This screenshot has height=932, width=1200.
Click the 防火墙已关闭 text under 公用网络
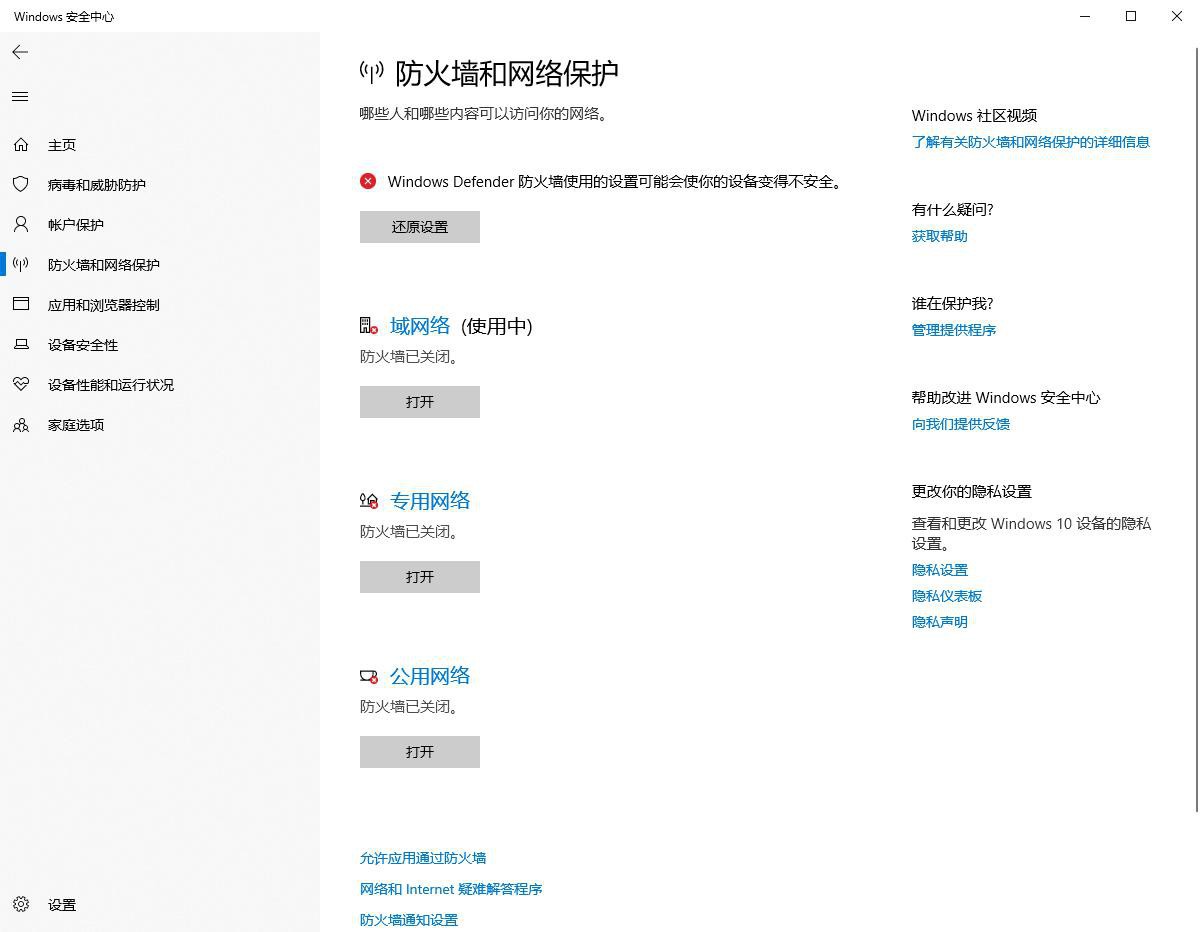(x=410, y=707)
